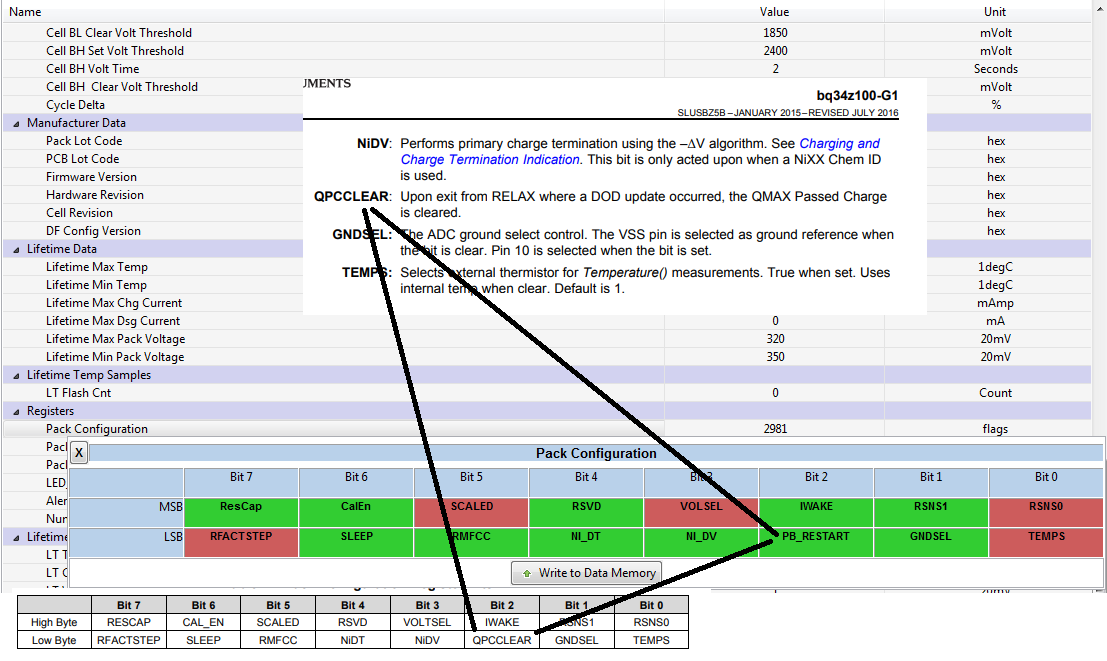Select Lifetime Max Pack Voltage row
This screenshot has height=661, width=1107.
(x=547, y=339)
